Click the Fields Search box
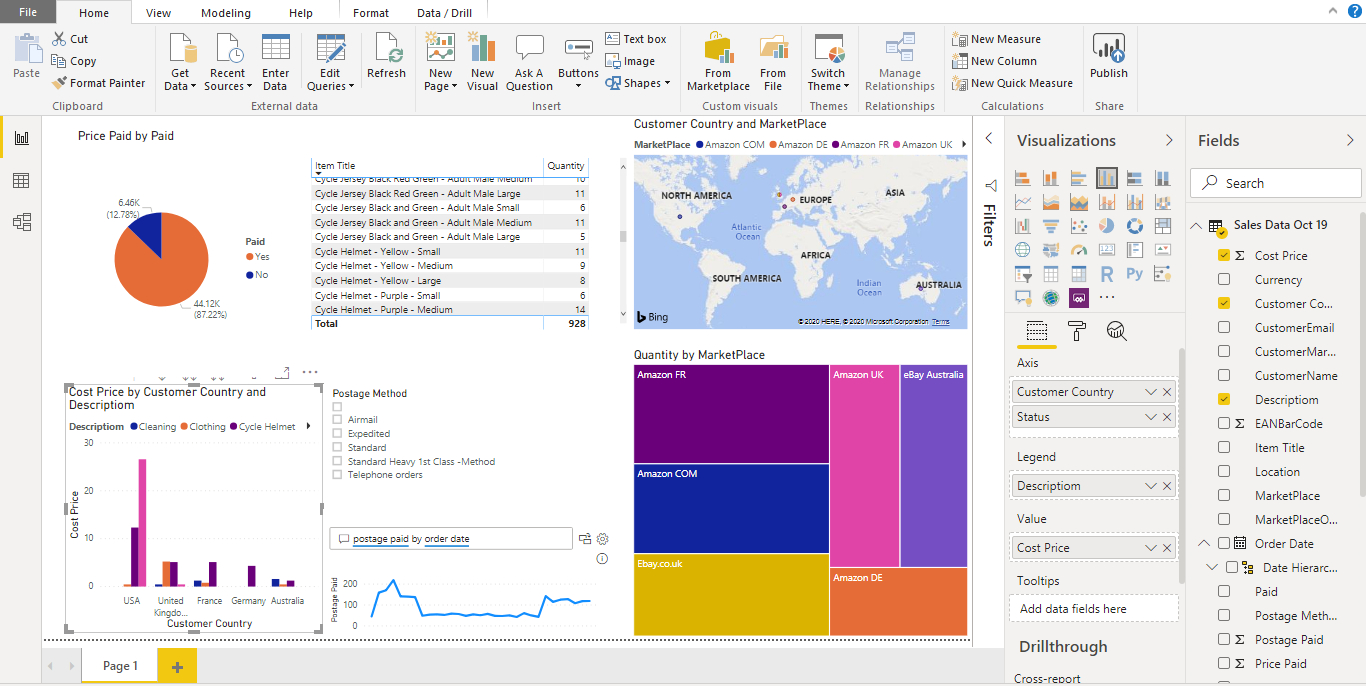The height and width of the screenshot is (686, 1366). (1275, 183)
